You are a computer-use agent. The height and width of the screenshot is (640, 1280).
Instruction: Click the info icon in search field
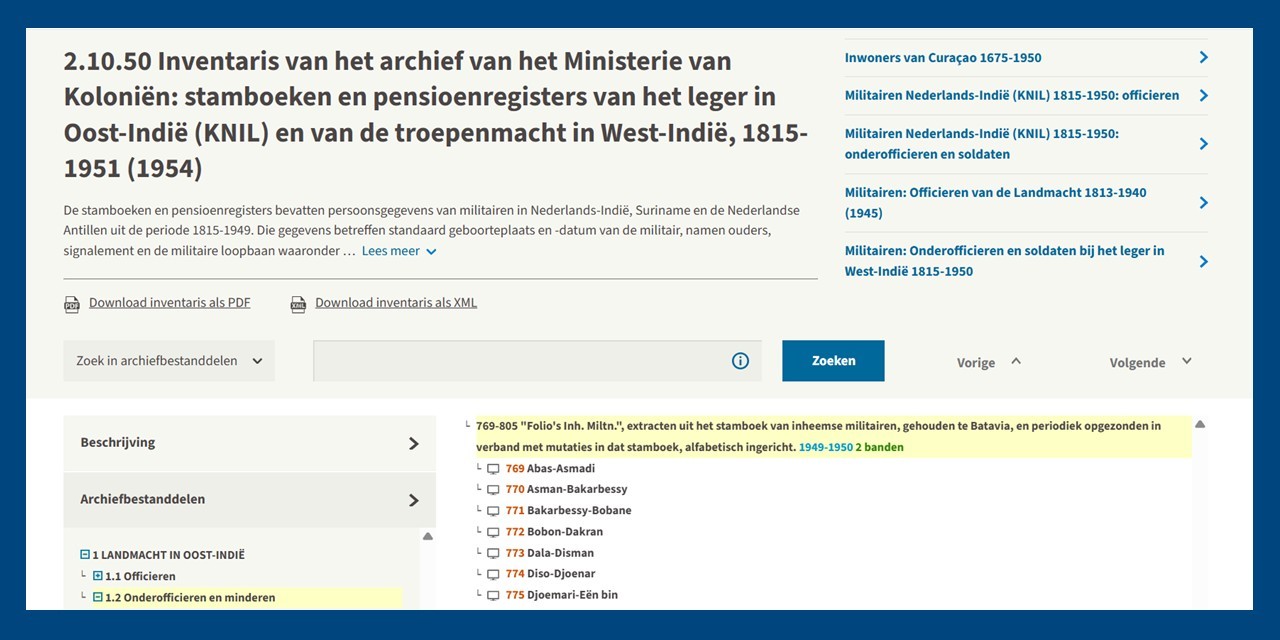point(740,361)
